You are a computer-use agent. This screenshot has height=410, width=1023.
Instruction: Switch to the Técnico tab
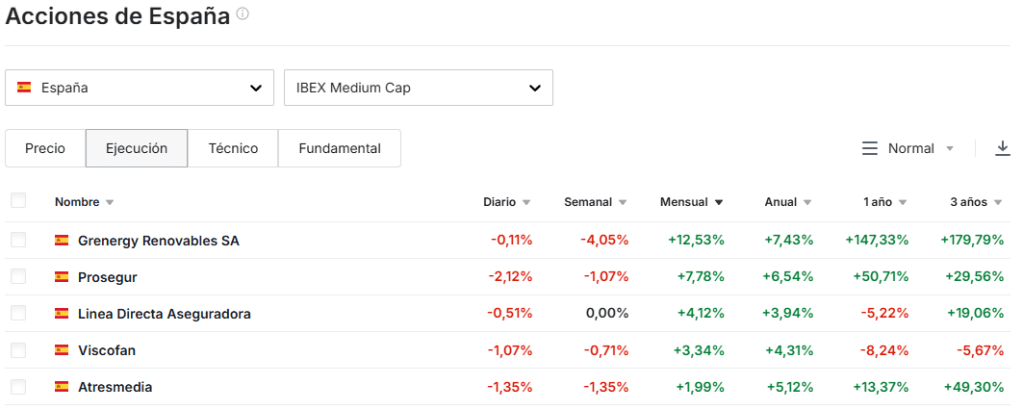click(233, 148)
